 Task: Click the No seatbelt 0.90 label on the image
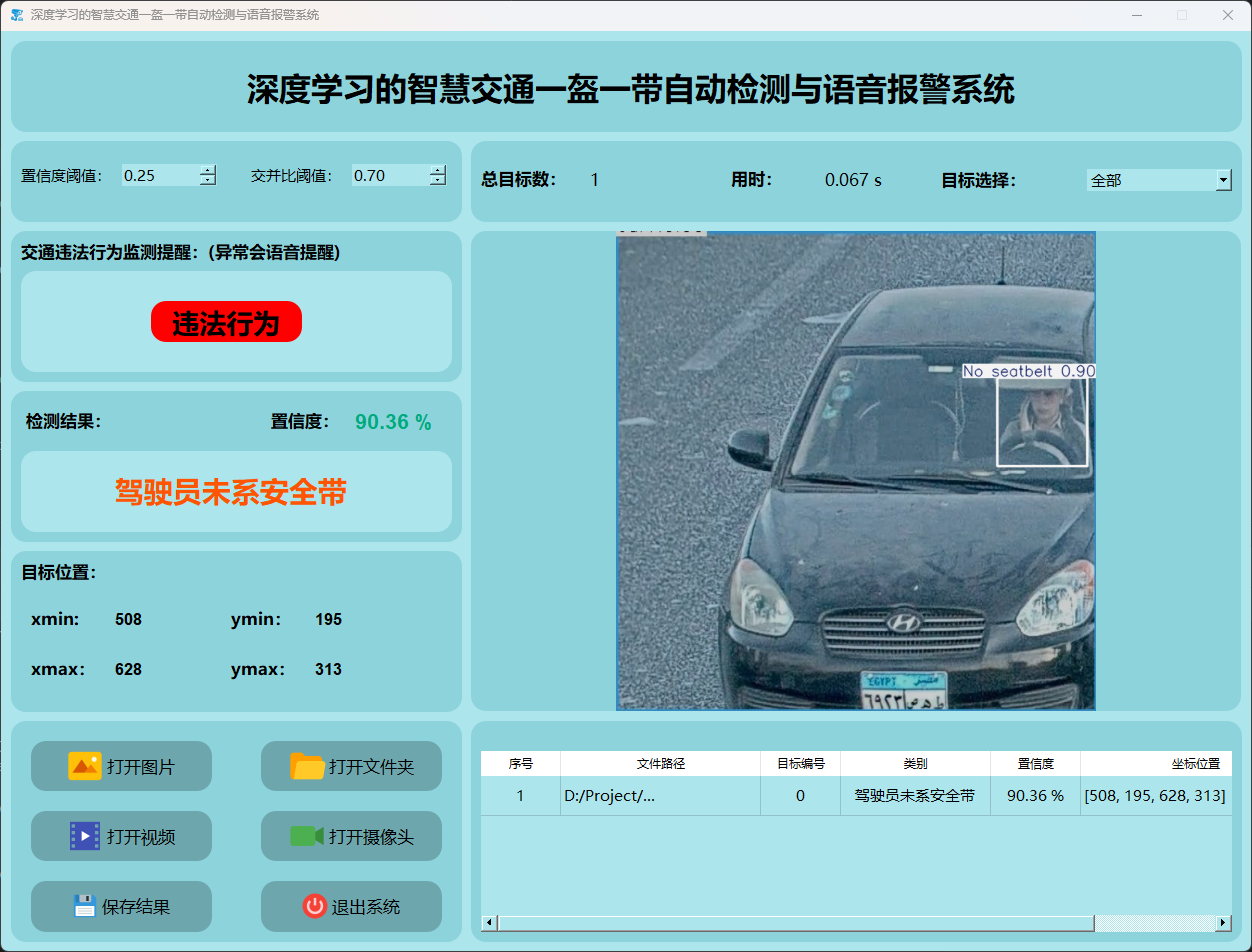pos(1029,371)
